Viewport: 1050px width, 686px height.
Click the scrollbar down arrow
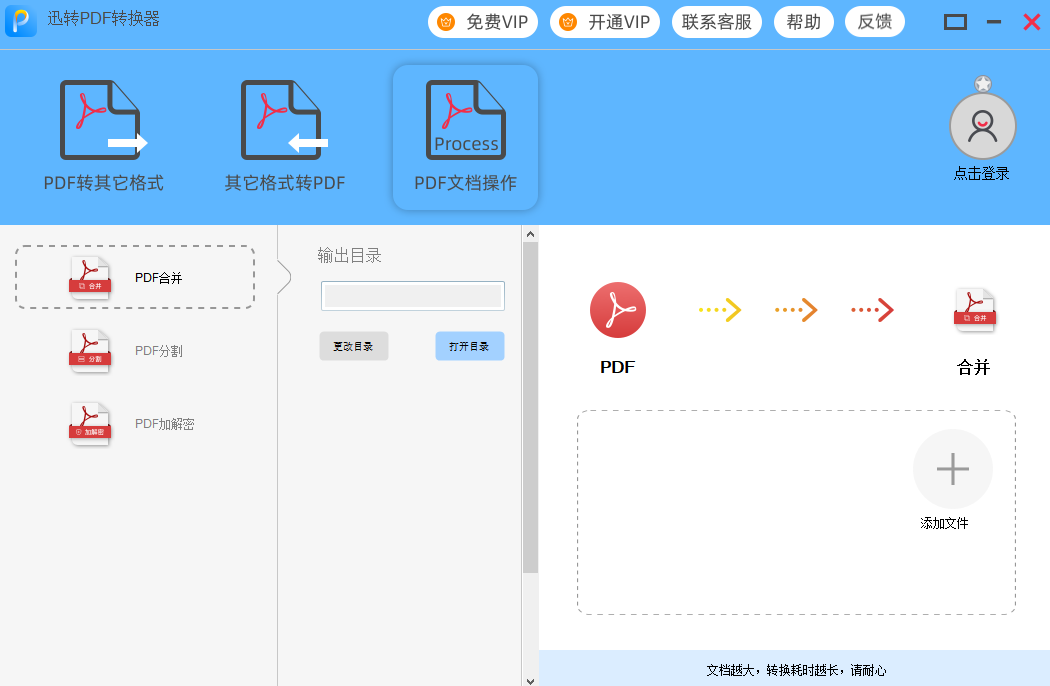(530, 681)
